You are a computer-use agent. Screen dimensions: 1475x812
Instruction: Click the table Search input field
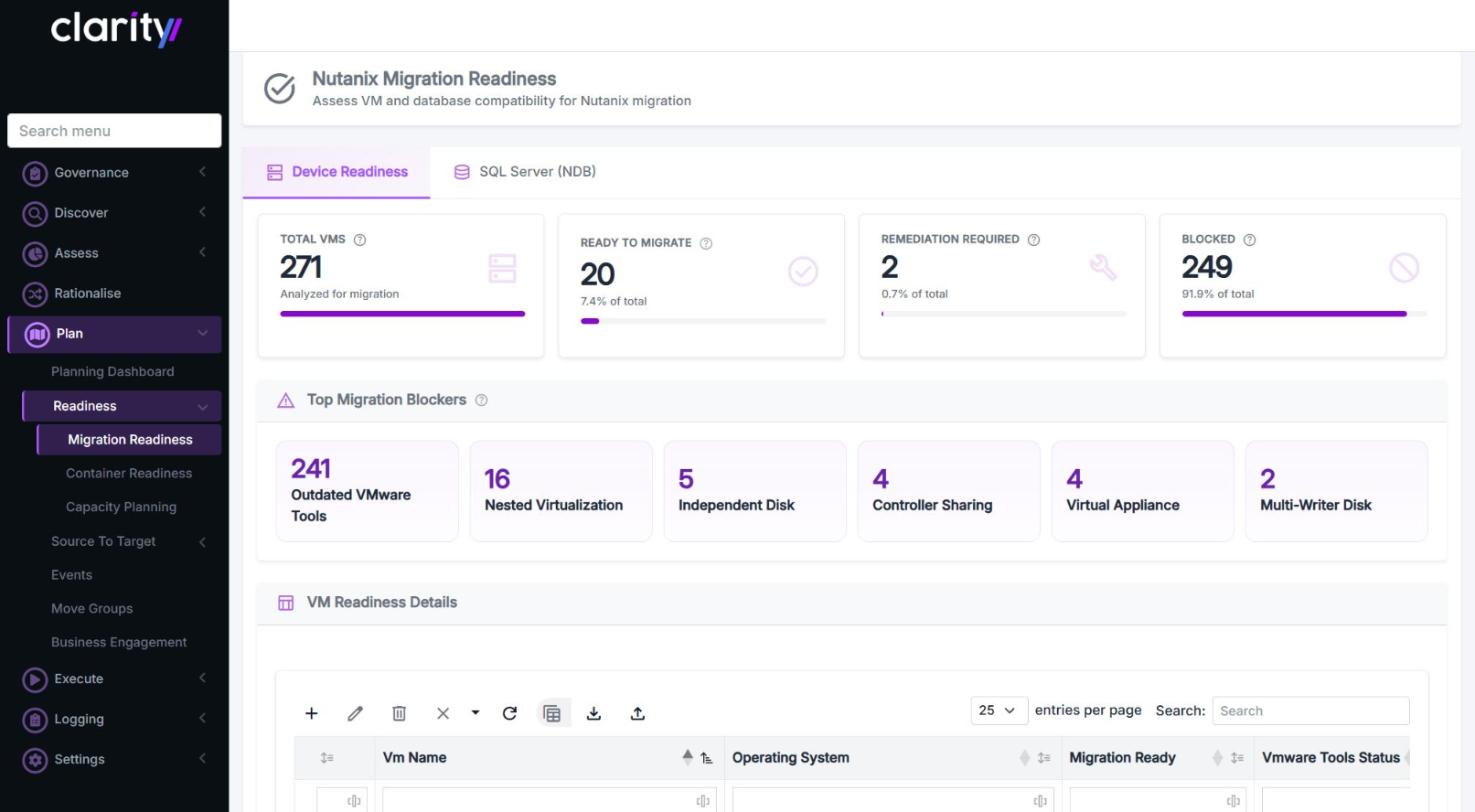[1310, 711]
